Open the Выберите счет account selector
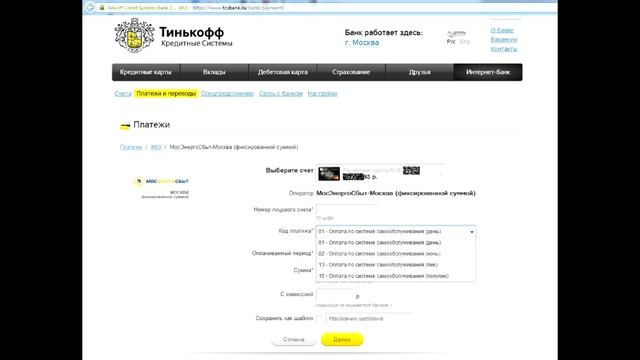The image size is (640, 360). tap(380, 173)
